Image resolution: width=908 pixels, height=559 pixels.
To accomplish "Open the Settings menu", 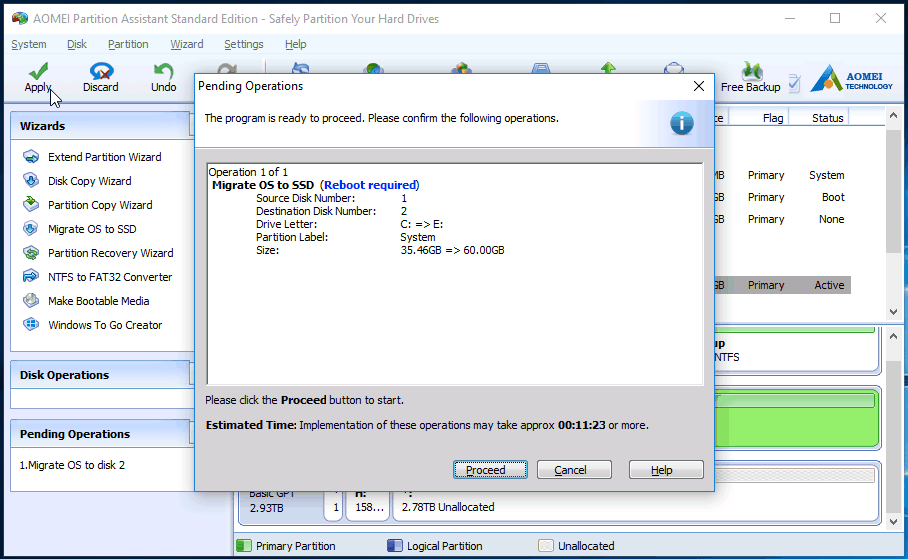I will (x=244, y=44).
